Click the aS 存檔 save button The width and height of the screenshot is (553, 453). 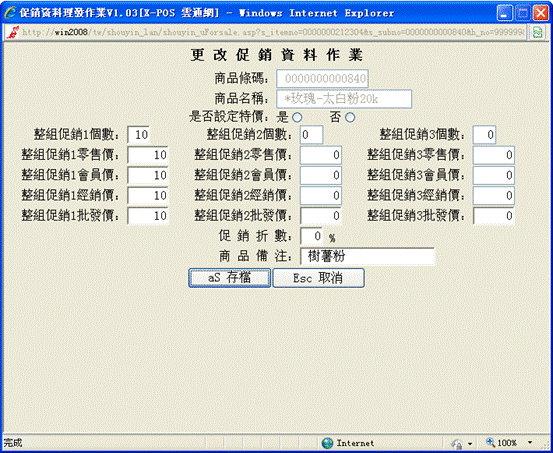click(x=230, y=278)
